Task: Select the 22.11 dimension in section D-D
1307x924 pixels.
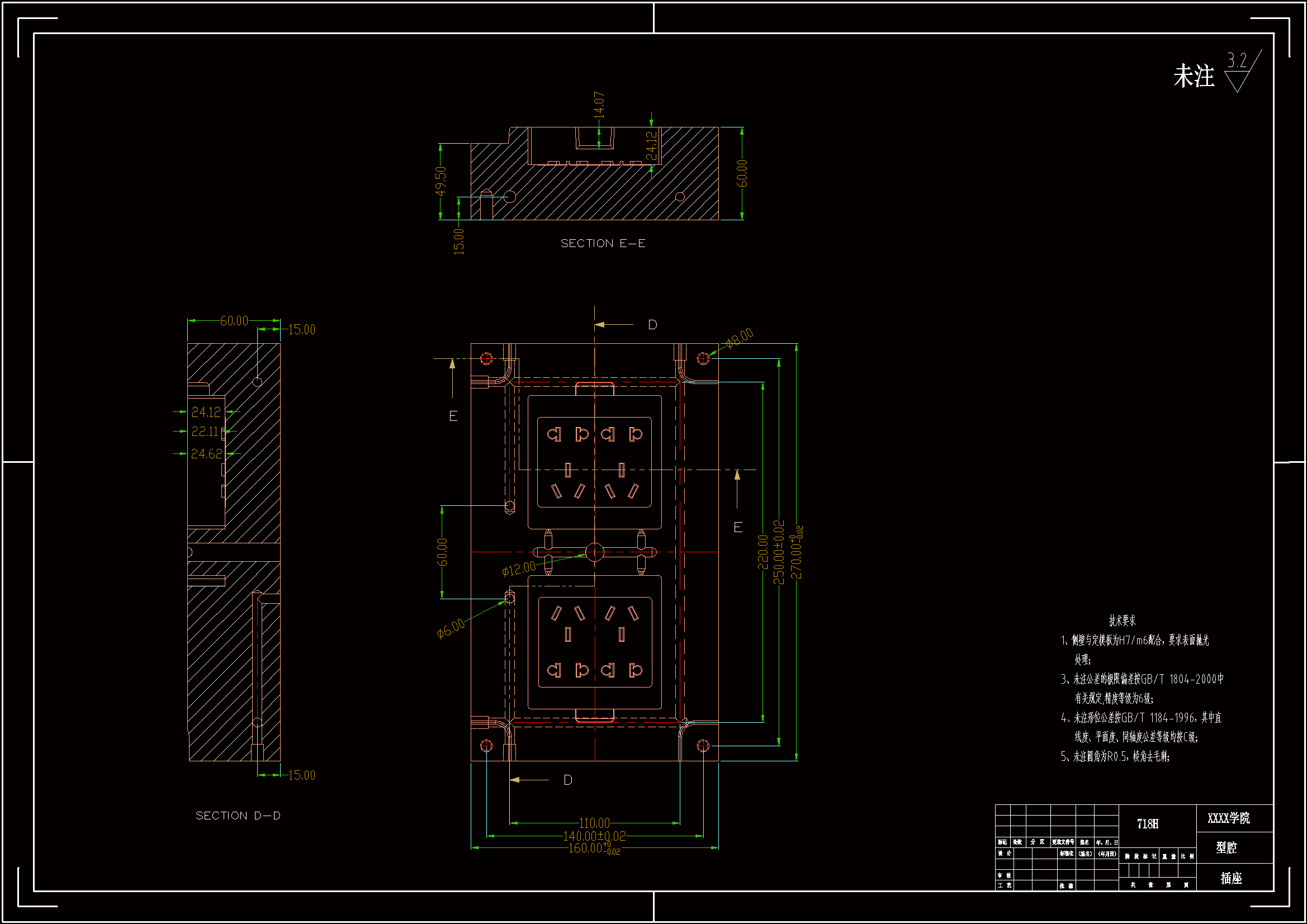Action: click(x=205, y=432)
